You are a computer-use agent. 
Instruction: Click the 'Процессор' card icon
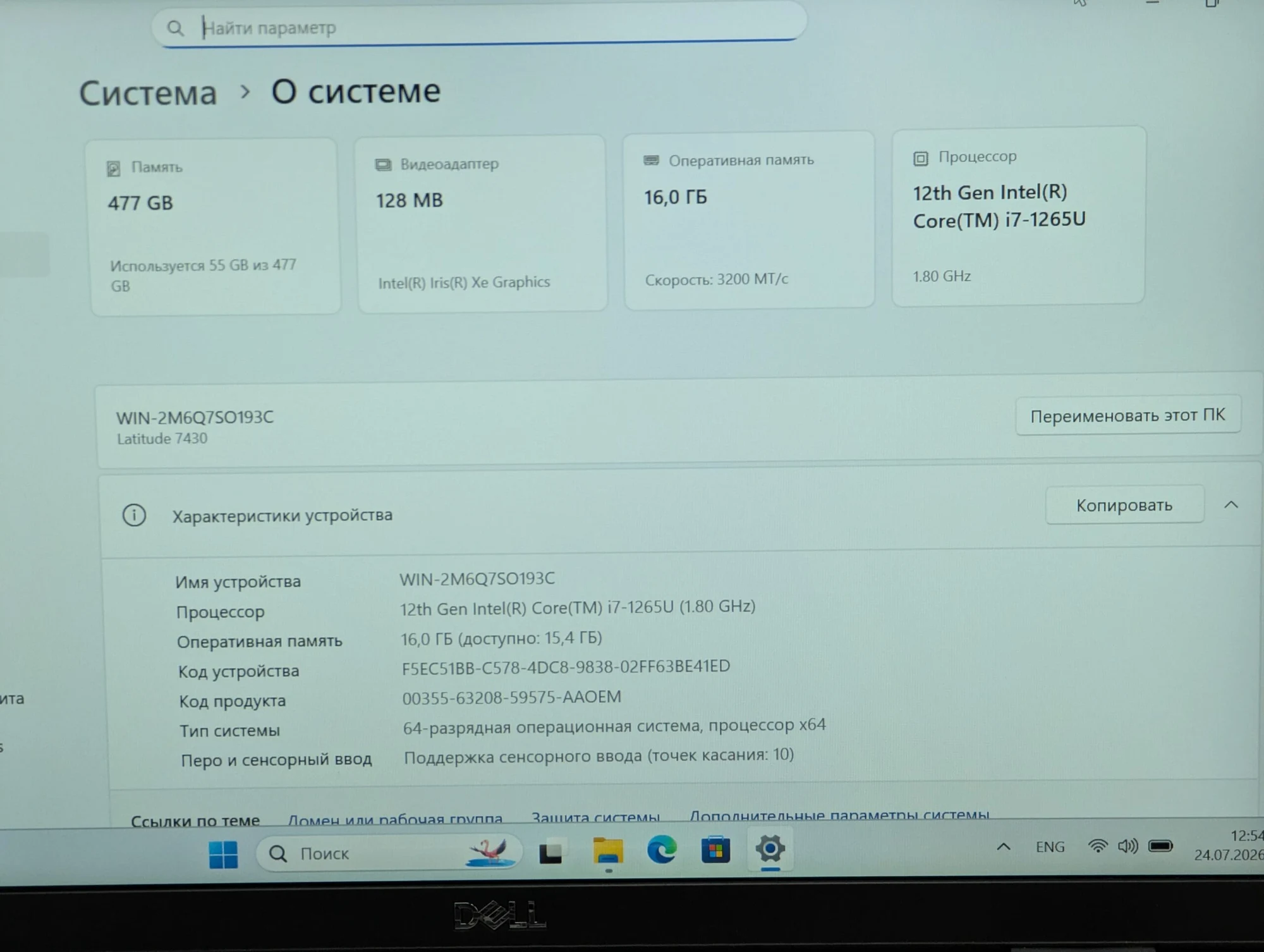(x=921, y=158)
